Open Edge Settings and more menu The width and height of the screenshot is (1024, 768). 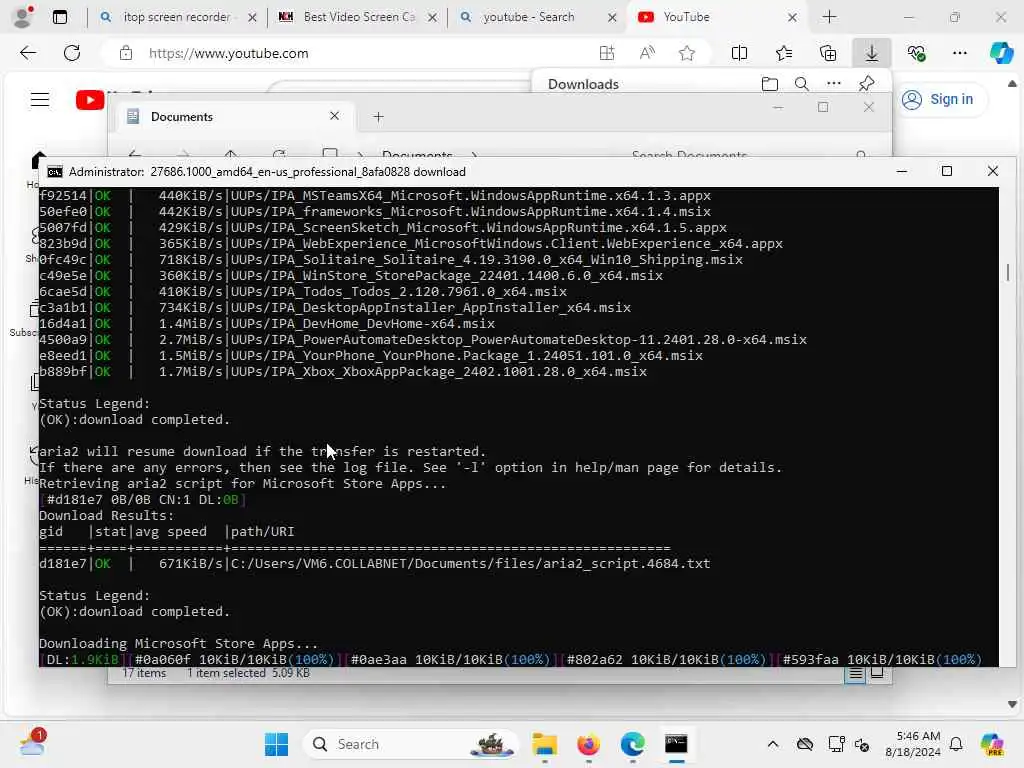[x=959, y=53]
